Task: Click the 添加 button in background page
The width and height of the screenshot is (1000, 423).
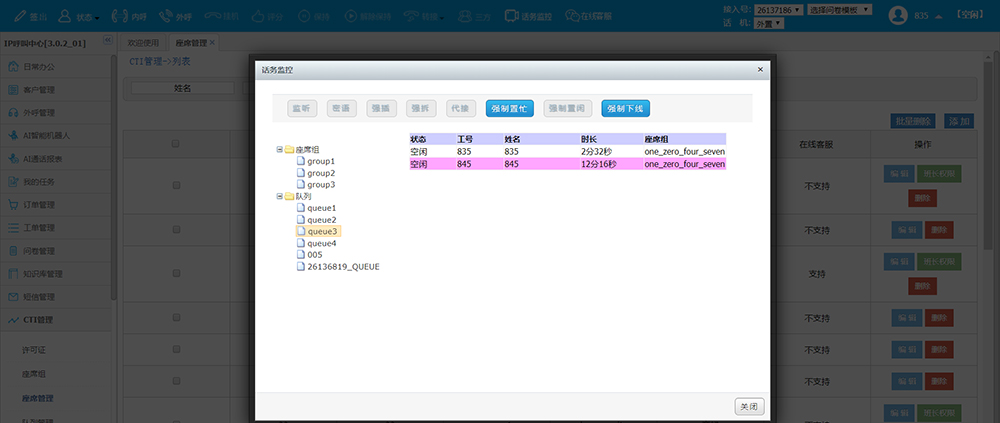Action: (x=959, y=121)
